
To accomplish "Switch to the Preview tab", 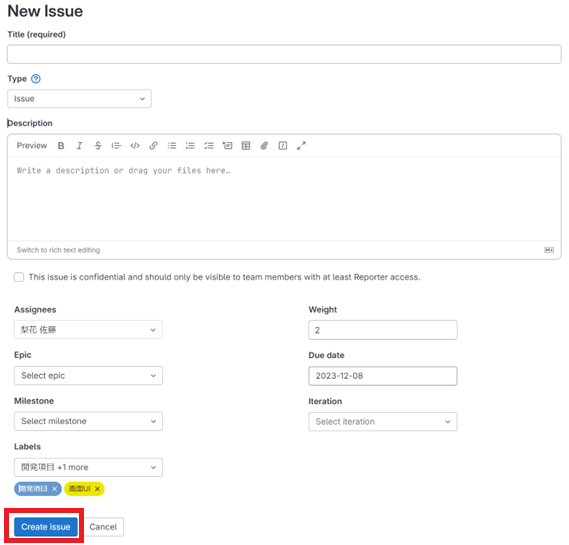I will coord(32,146).
